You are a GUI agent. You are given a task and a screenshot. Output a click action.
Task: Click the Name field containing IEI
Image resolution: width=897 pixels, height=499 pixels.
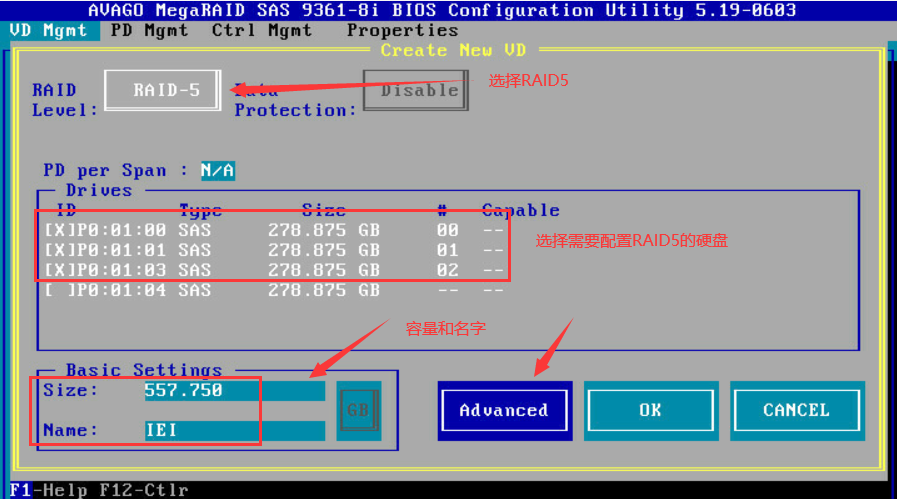(x=235, y=430)
